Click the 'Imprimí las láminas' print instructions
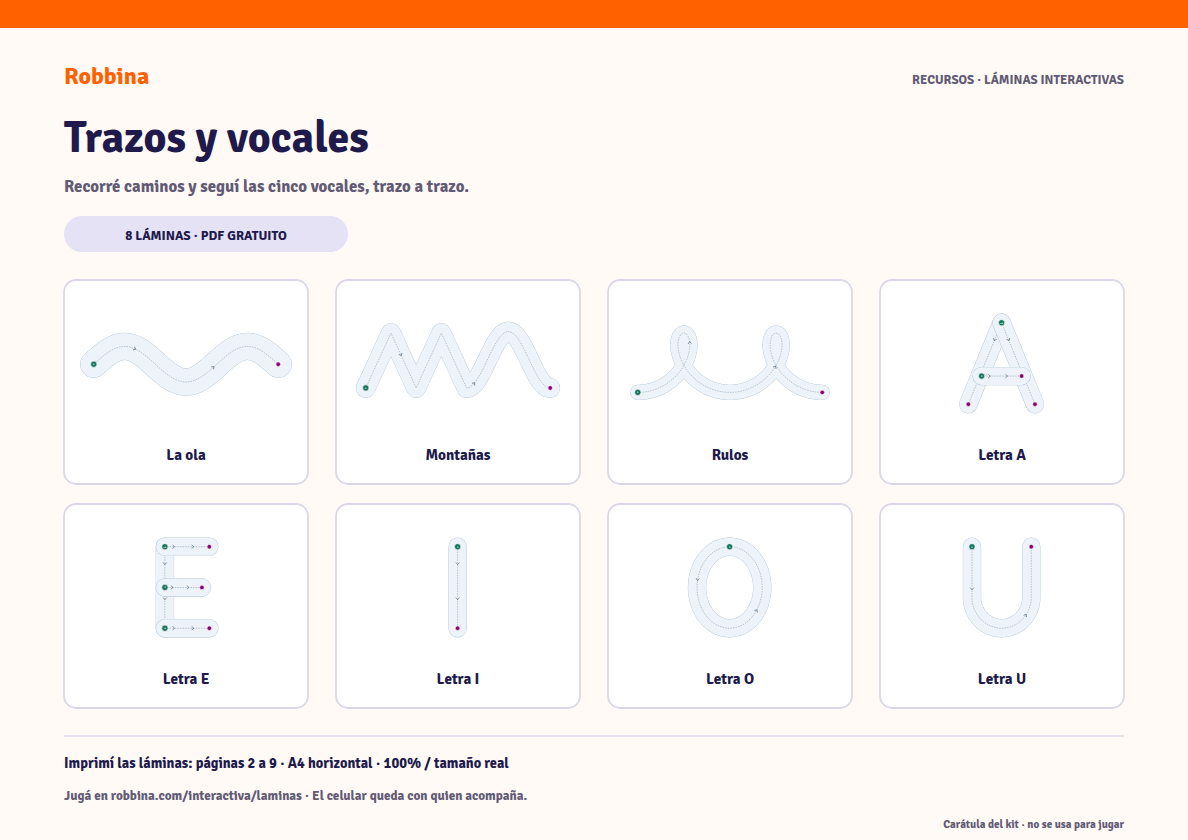 point(286,763)
